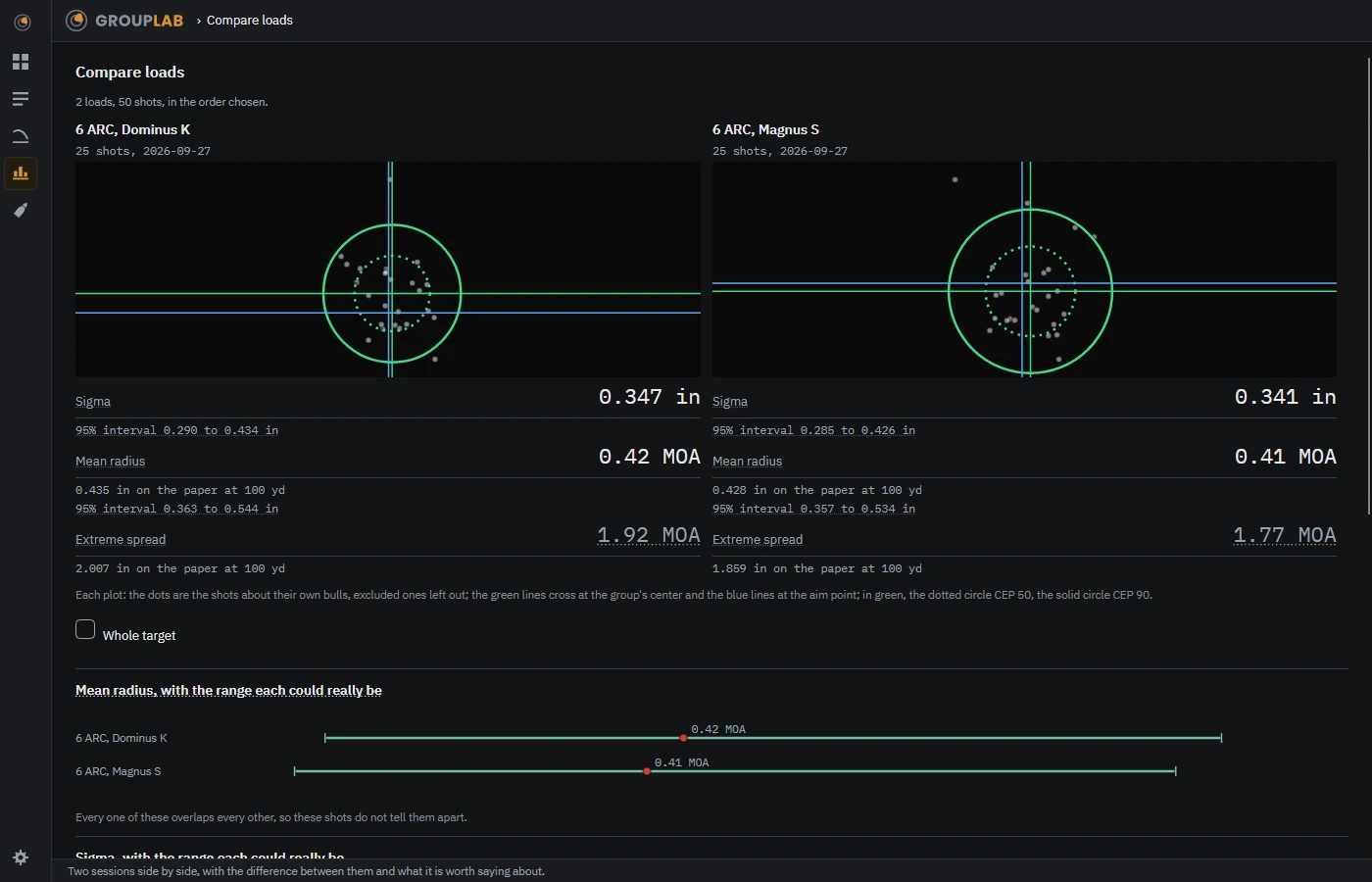Click the Magnus S target plot
Screen dimensions: 1372x882
1024,269
